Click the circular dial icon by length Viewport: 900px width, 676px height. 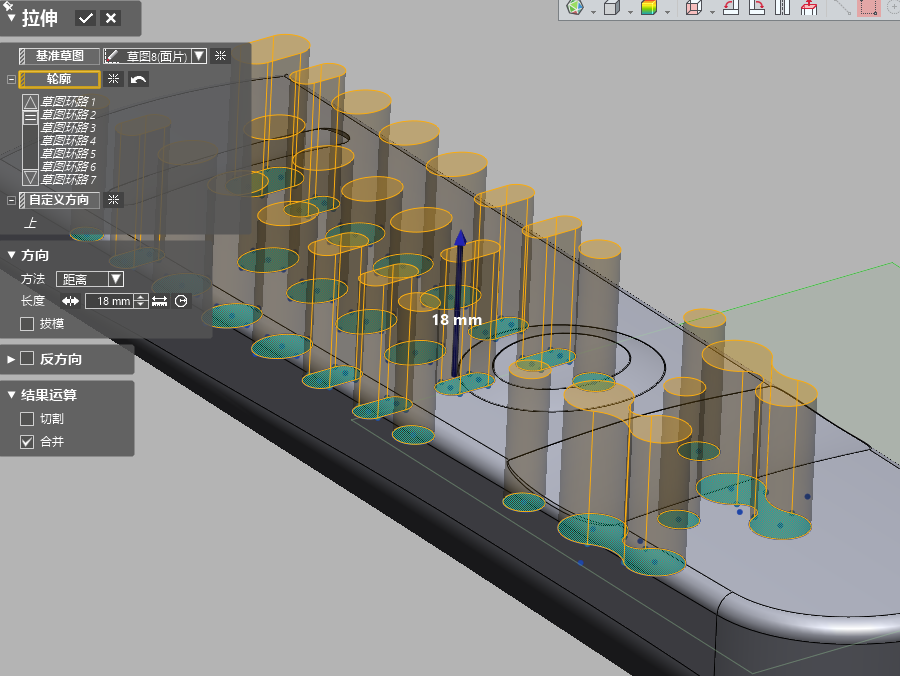pyautogui.click(x=181, y=301)
